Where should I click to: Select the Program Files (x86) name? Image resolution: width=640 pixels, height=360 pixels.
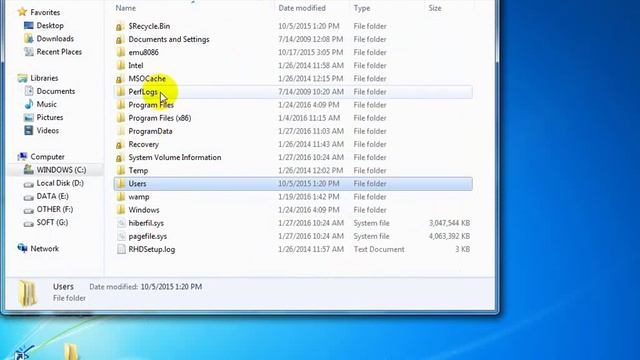pos(160,118)
